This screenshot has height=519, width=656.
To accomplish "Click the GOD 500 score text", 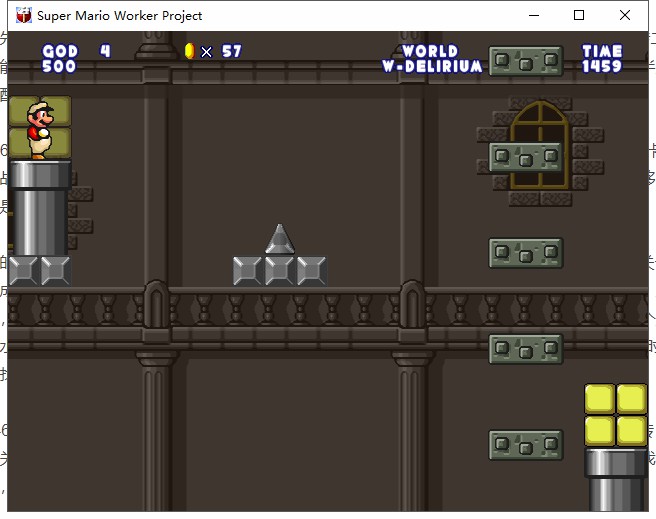I will click(59, 59).
